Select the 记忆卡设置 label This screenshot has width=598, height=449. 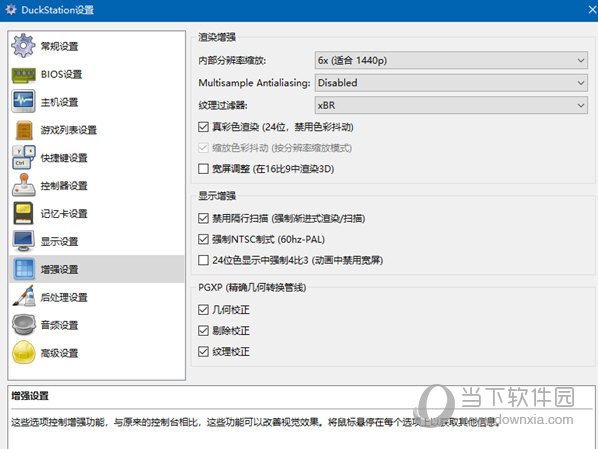click(x=64, y=213)
